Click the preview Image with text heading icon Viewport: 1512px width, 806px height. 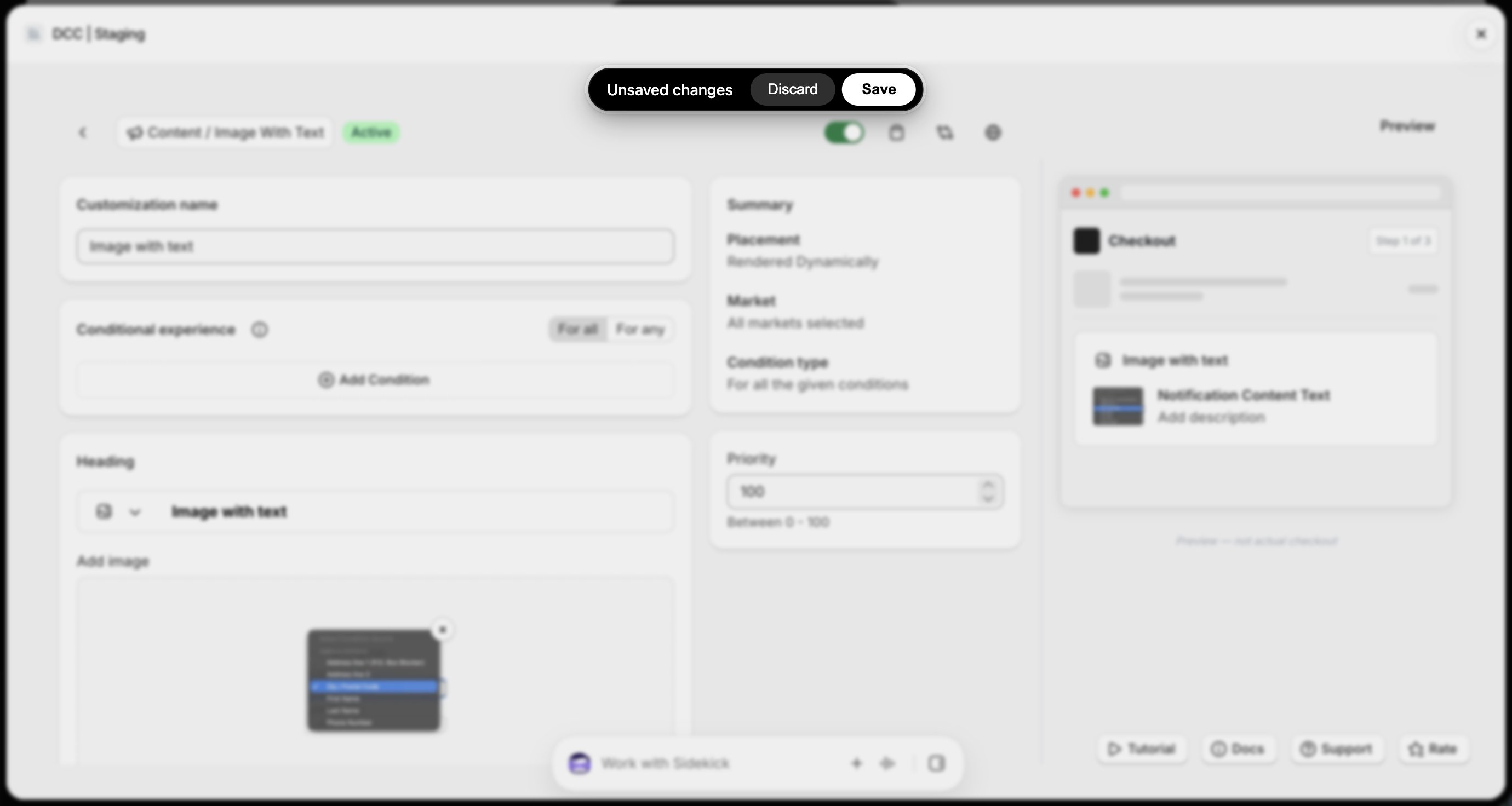coord(1103,360)
